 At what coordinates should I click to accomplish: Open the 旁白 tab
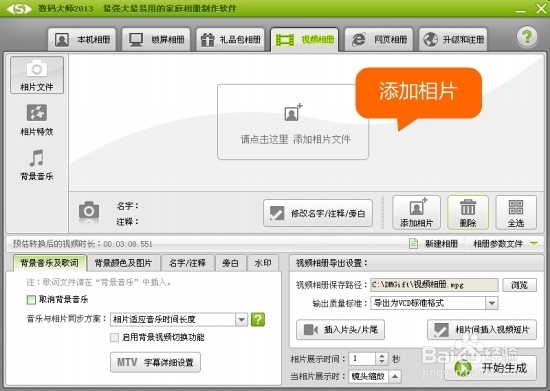pyautogui.click(x=230, y=263)
